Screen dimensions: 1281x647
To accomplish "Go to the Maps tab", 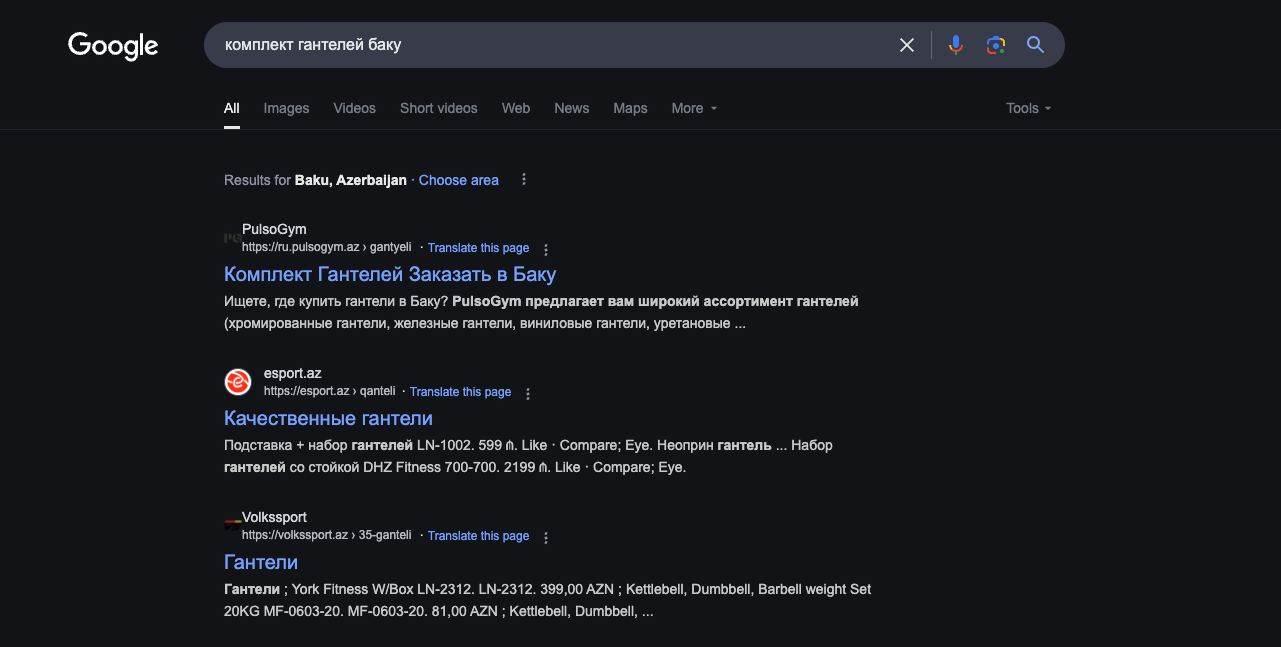I will [x=630, y=108].
